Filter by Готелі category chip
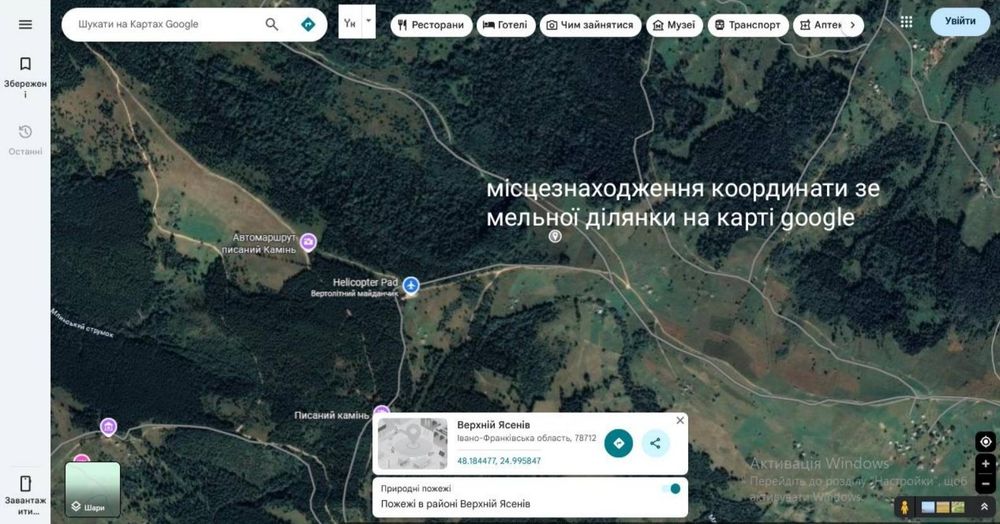This screenshot has height=524, width=1000. [x=506, y=25]
